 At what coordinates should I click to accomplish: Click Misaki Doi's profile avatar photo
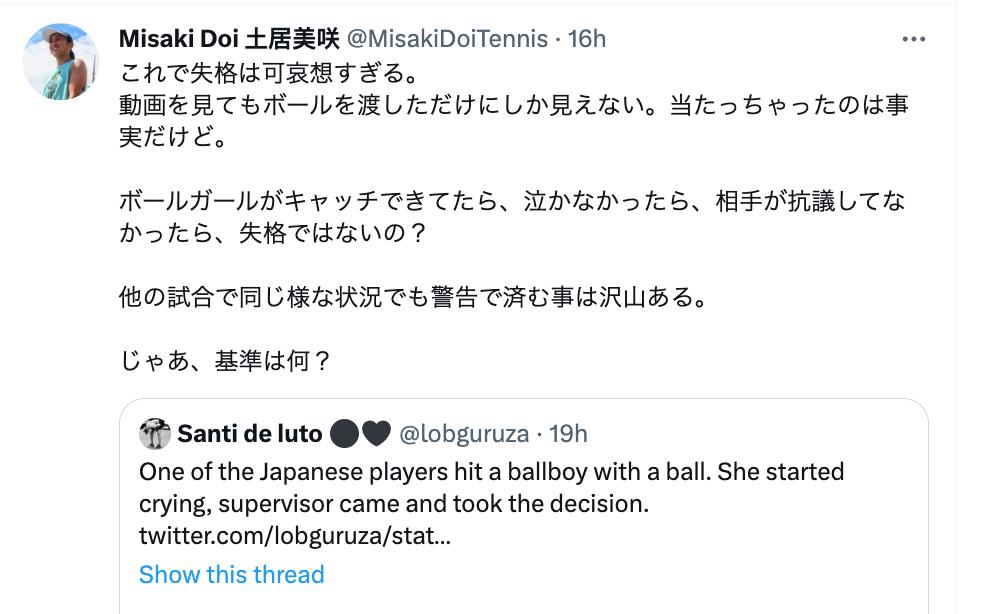pos(60,62)
